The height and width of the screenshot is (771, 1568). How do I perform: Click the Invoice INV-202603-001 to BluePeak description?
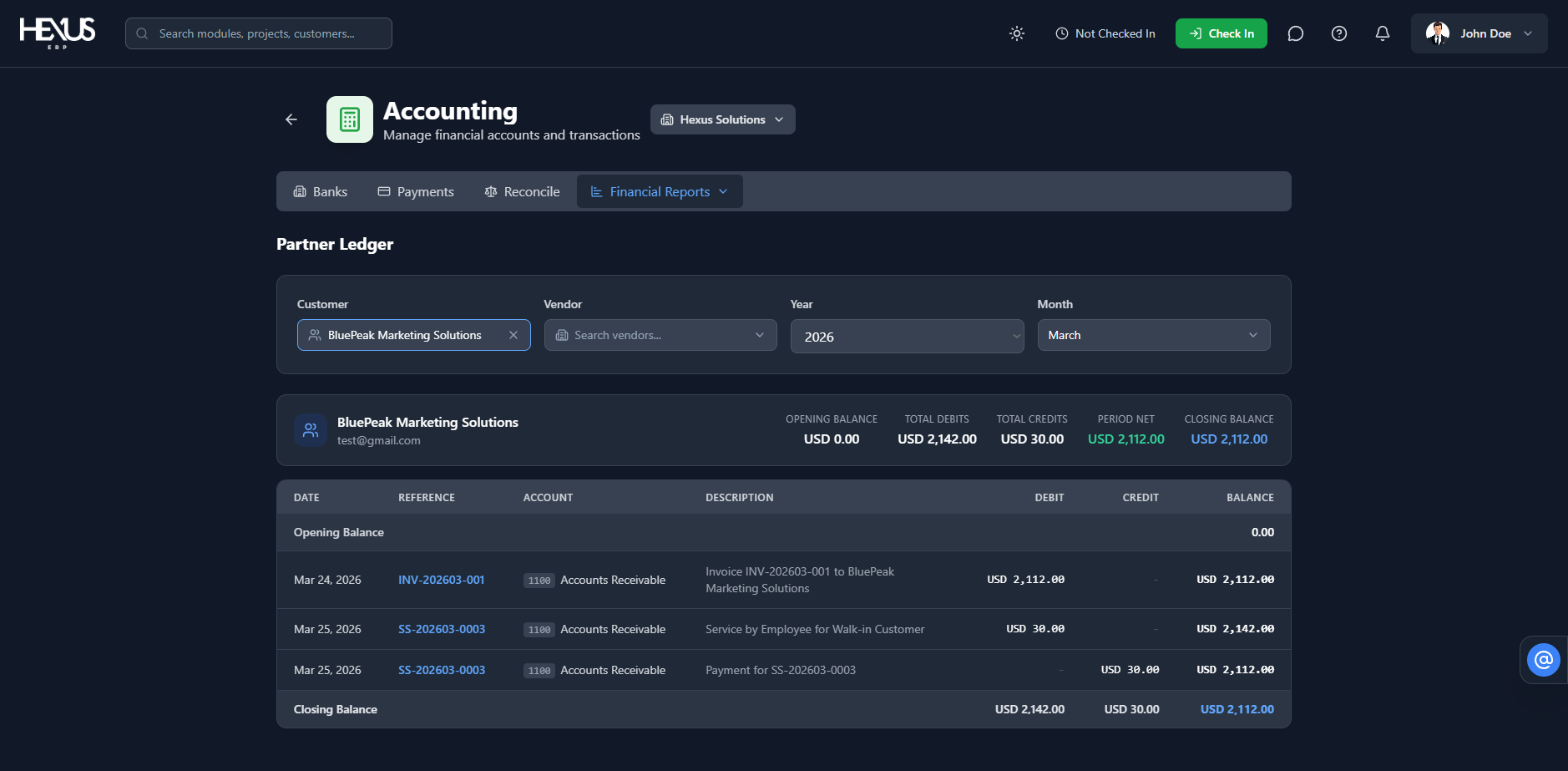coord(800,580)
